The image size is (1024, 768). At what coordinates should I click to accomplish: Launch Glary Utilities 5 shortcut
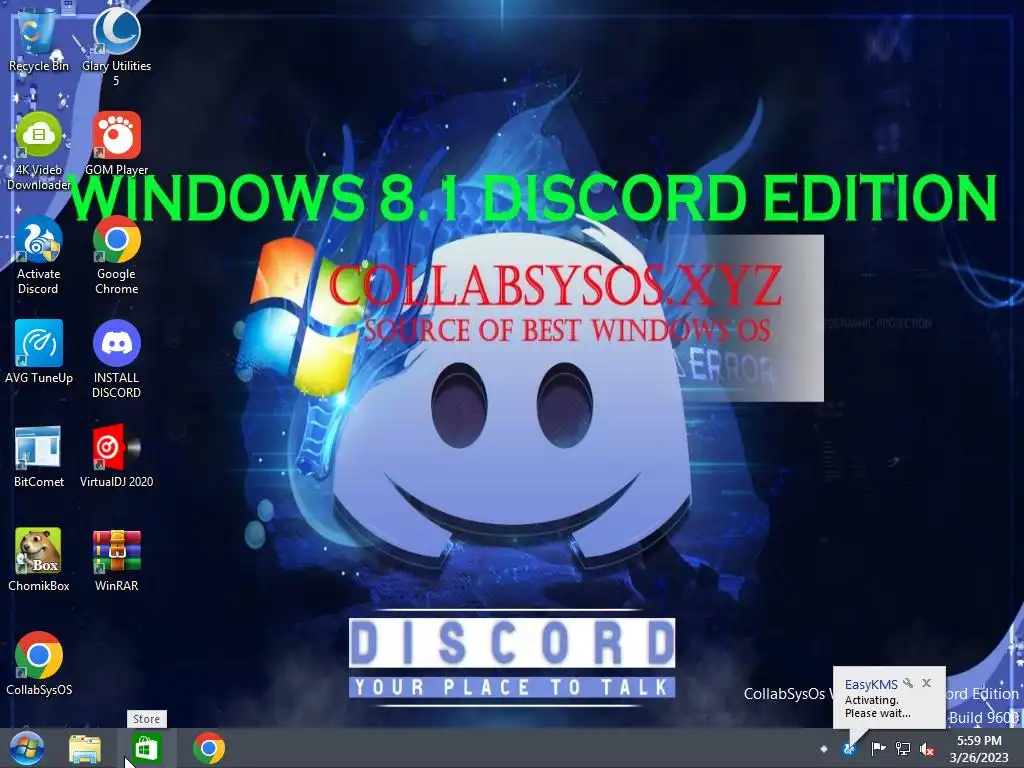[x=116, y=46]
